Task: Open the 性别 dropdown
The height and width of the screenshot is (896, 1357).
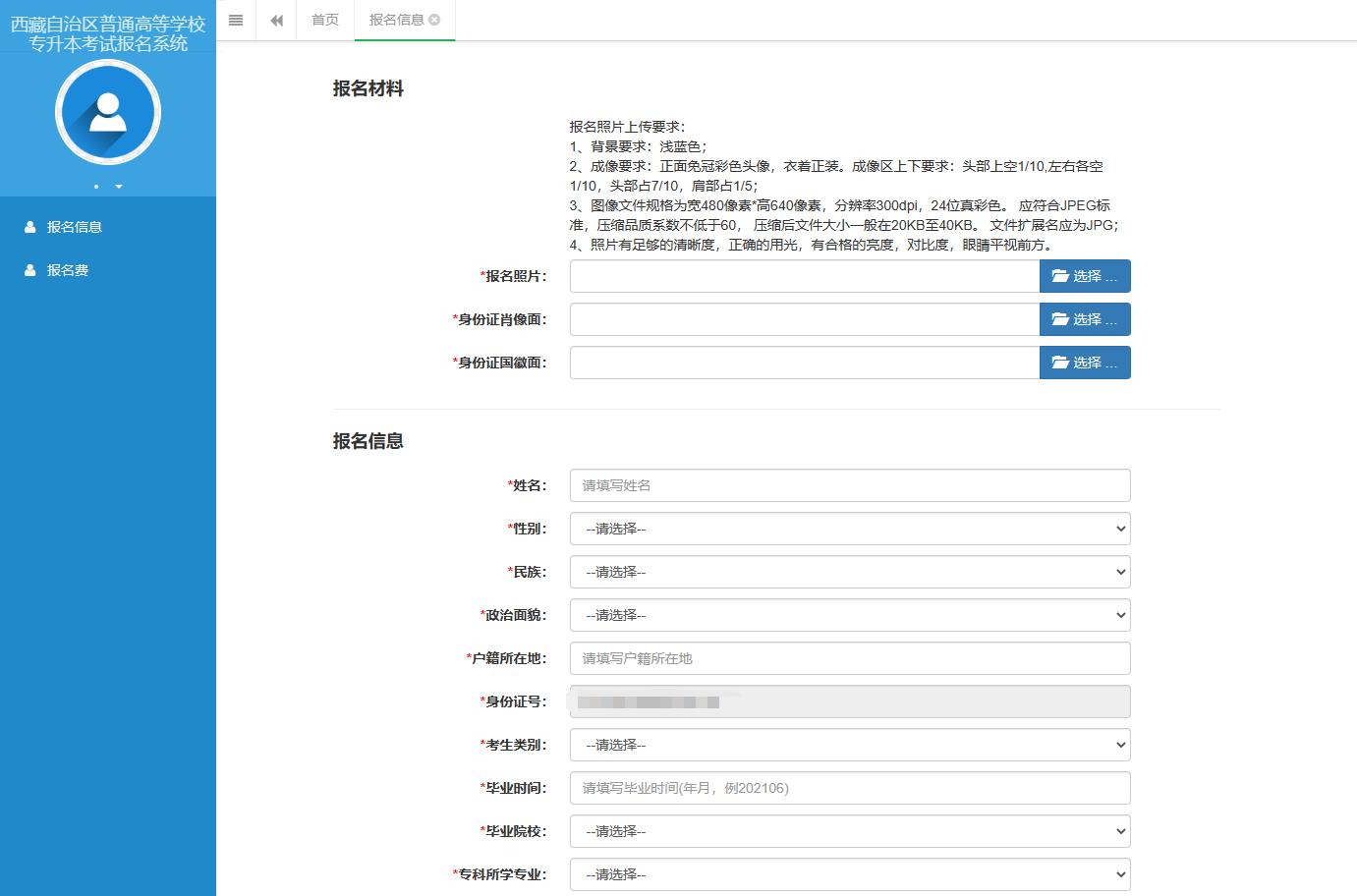Action: pyautogui.click(x=849, y=529)
